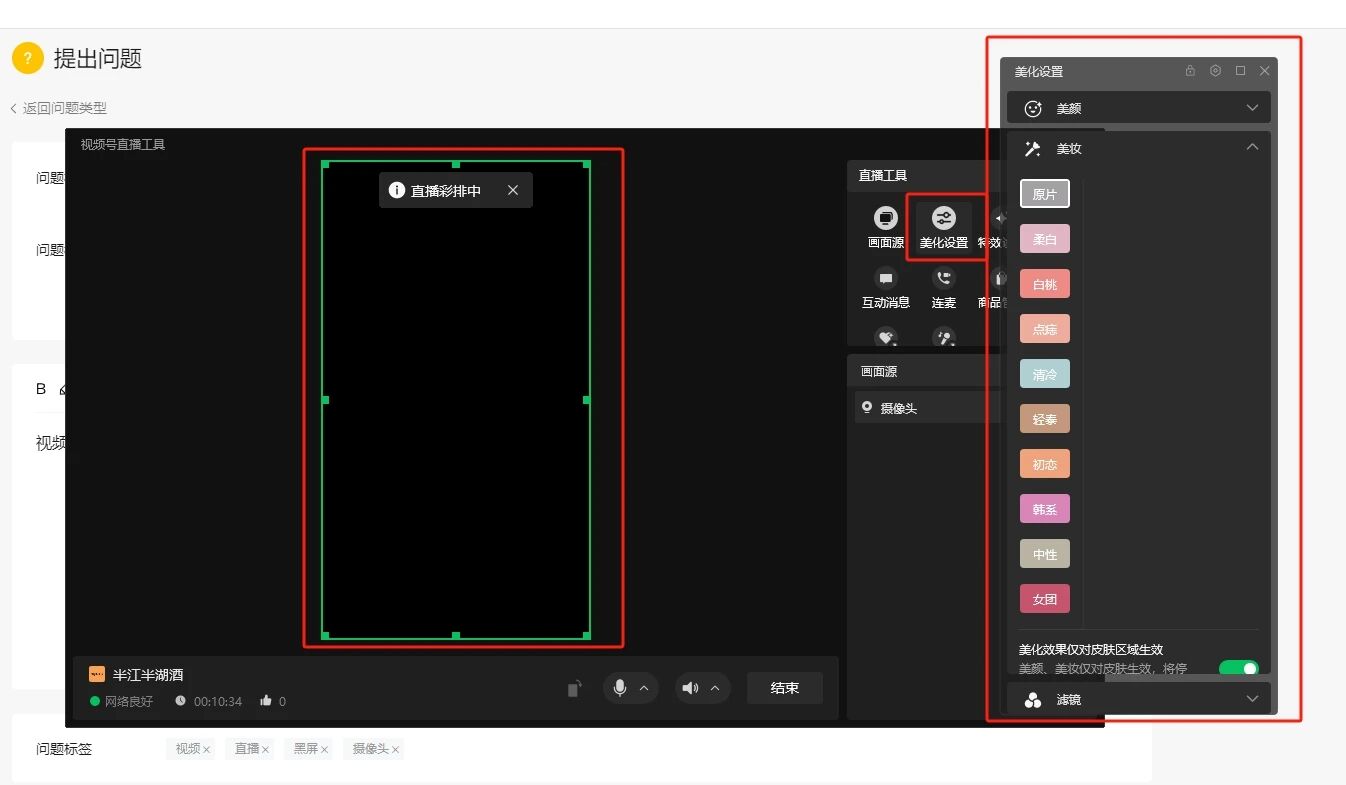The height and width of the screenshot is (785, 1346).
Task: Select the 初恋 makeup preset
Action: (x=1045, y=464)
